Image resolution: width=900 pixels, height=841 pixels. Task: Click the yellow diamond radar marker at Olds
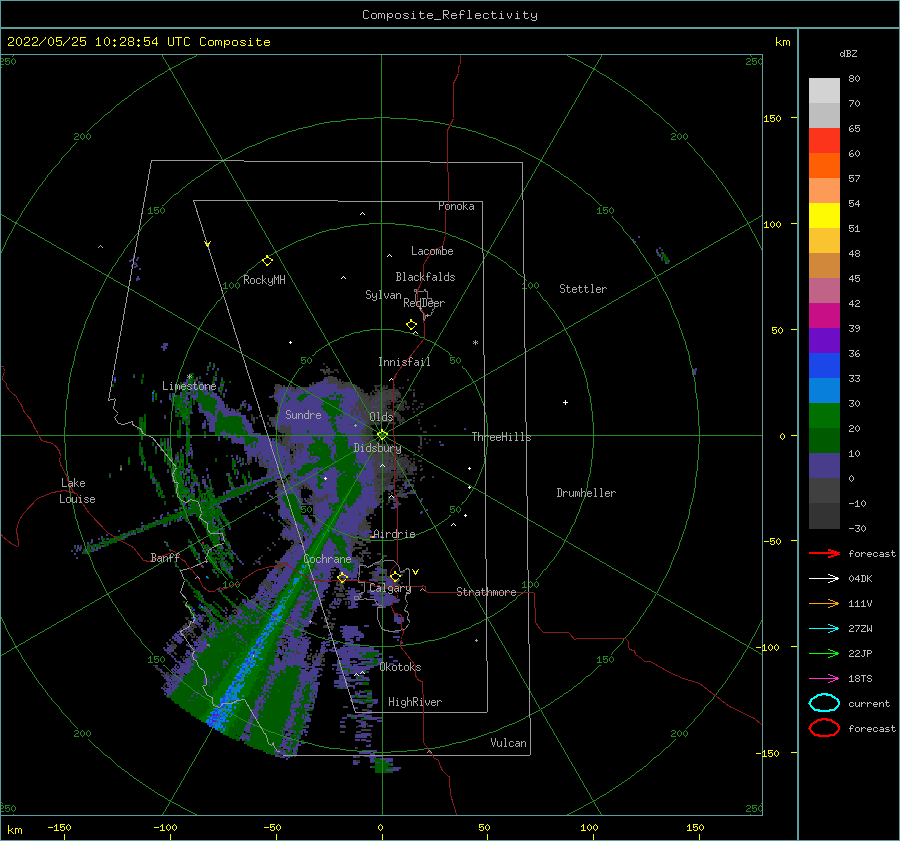tap(382, 435)
